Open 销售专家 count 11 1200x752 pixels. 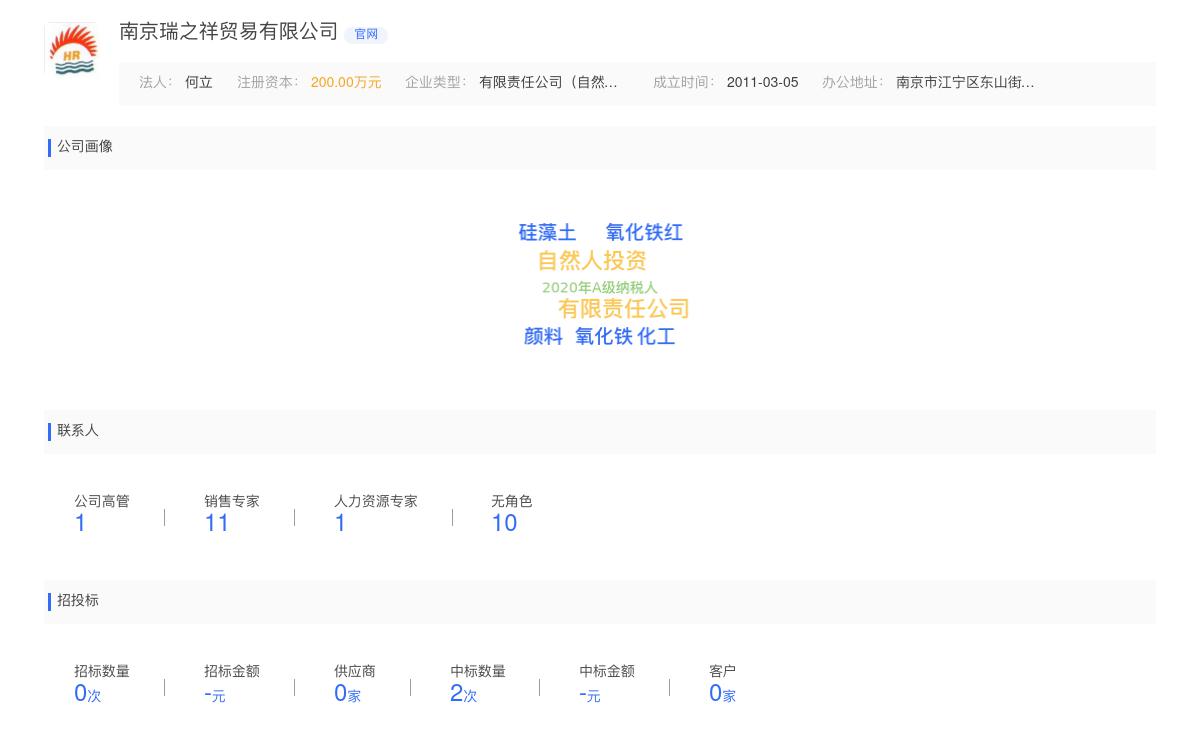click(217, 523)
